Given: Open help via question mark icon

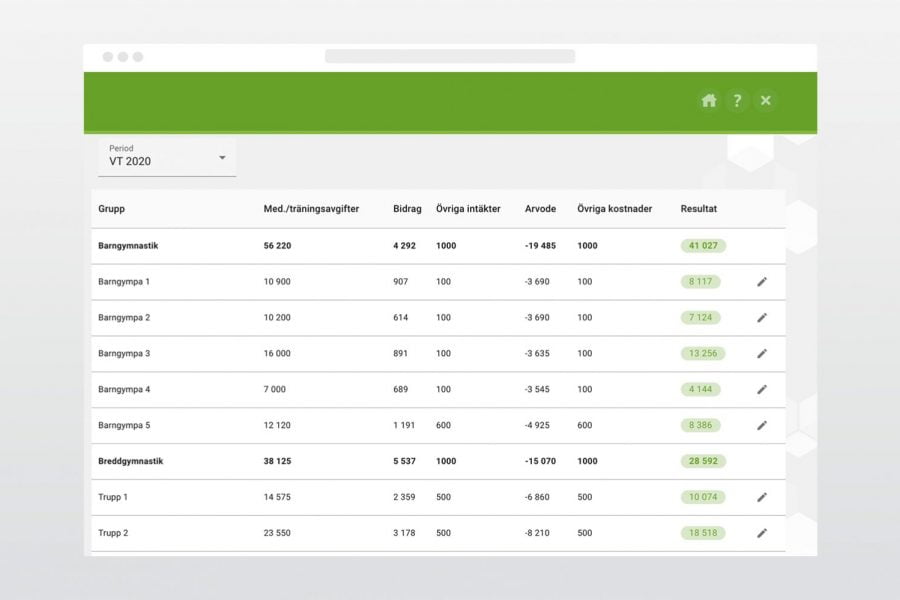Looking at the screenshot, I should click(x=737, y=100).
